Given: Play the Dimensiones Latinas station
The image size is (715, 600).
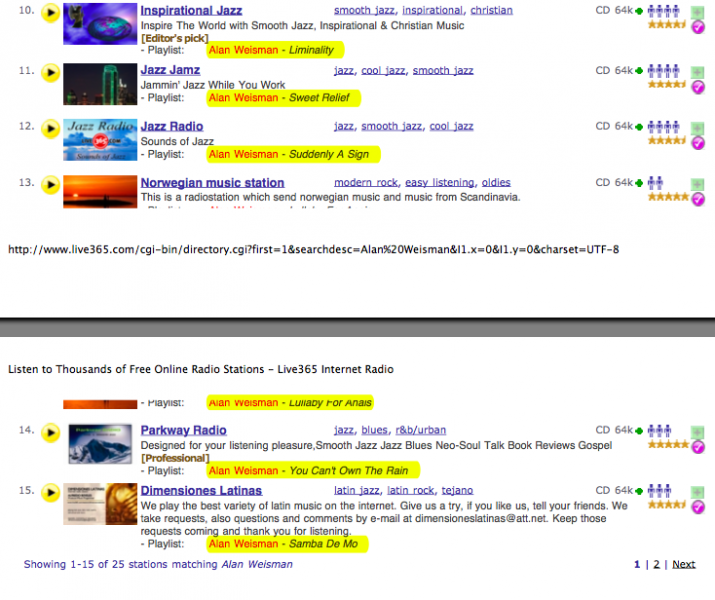Looking at the screenshot, I should (49, 492).
